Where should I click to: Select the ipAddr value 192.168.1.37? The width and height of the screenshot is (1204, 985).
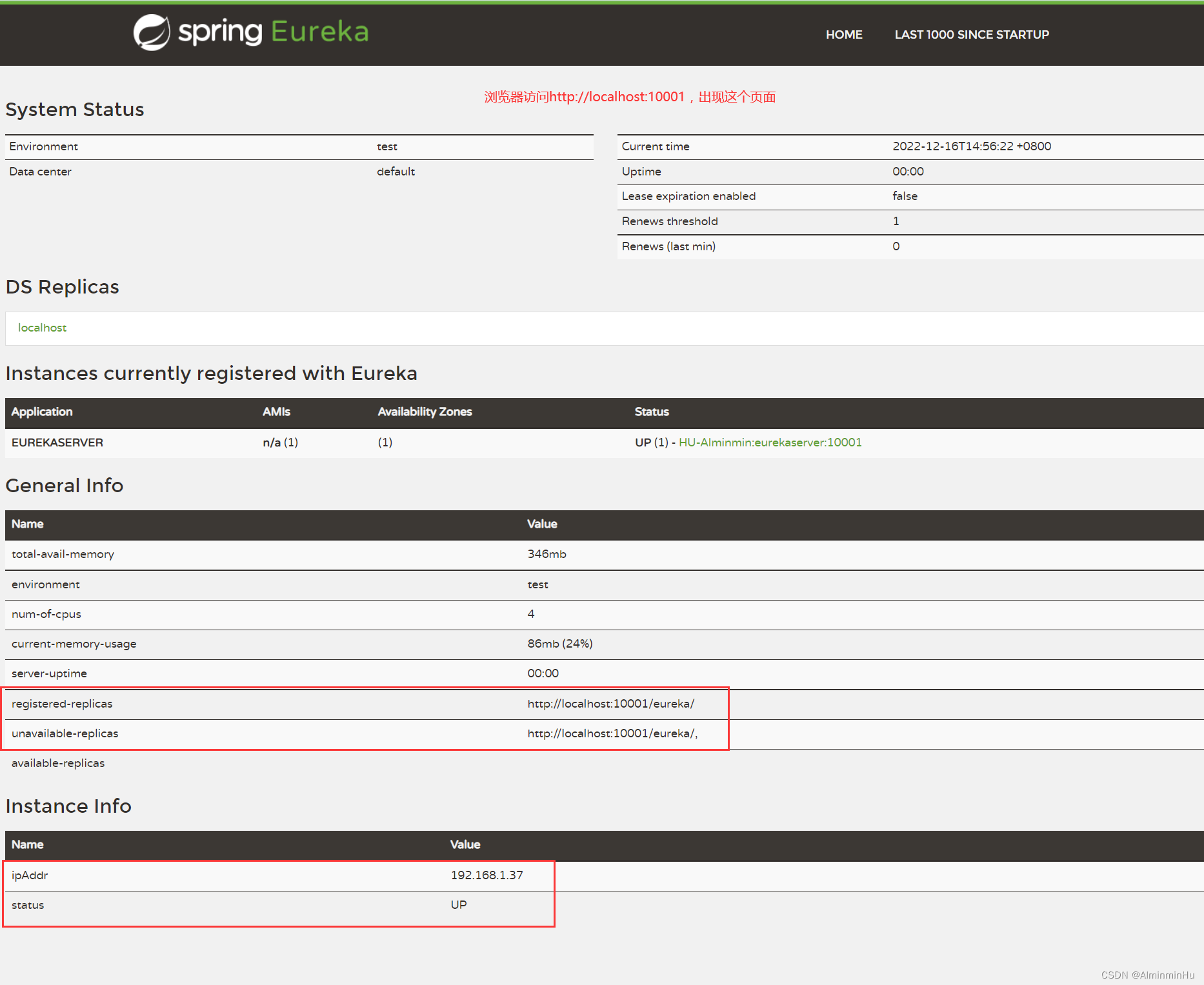(x=487, y=875)
